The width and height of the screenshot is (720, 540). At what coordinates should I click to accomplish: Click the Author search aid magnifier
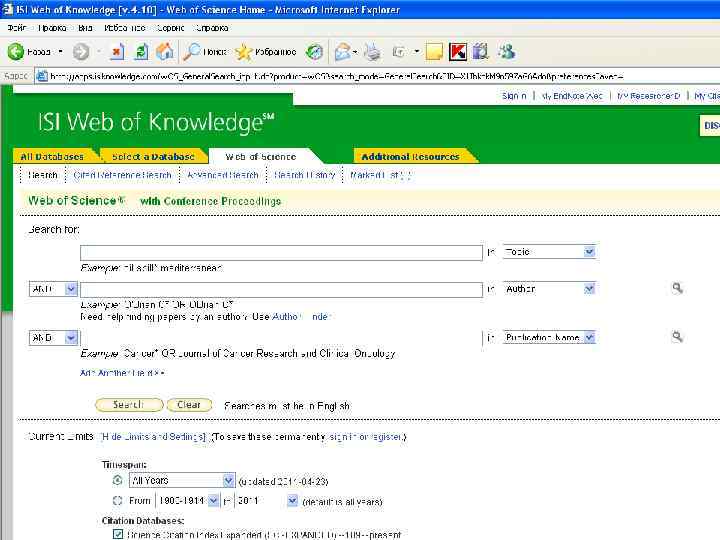pyautogui.click(x=677, y=288)
